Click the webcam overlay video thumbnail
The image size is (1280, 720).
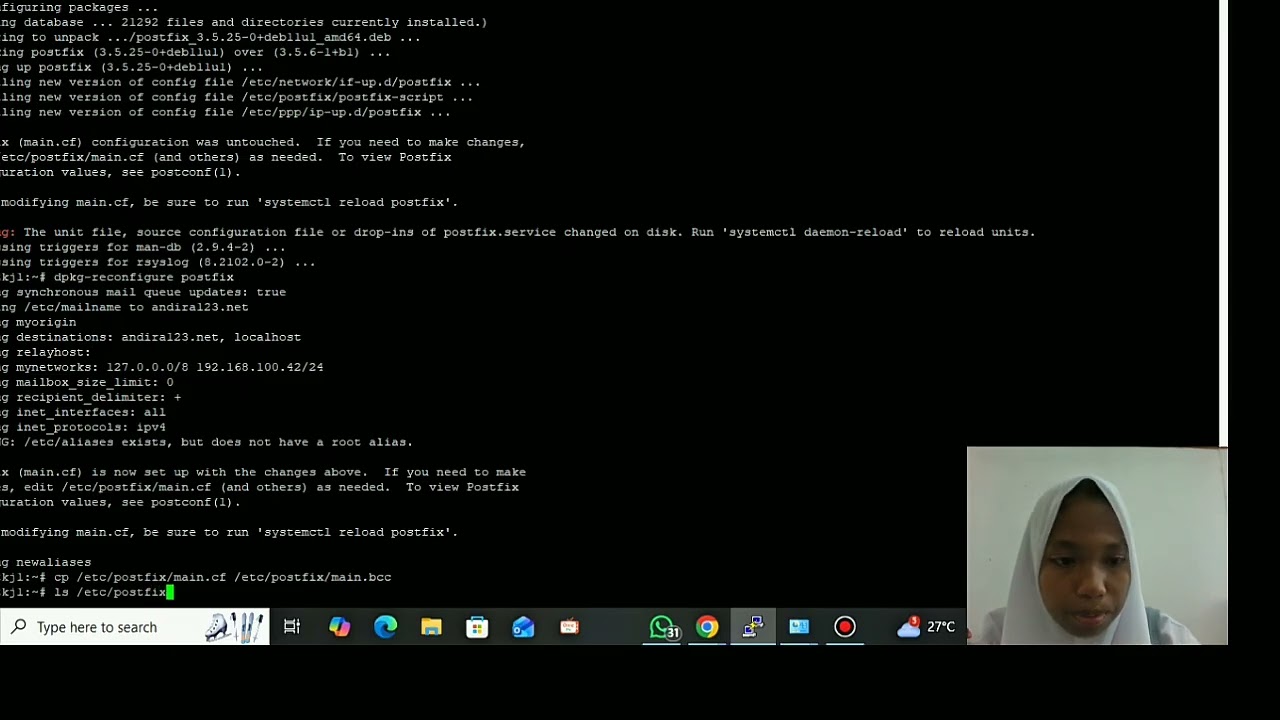pos(1097,546)
